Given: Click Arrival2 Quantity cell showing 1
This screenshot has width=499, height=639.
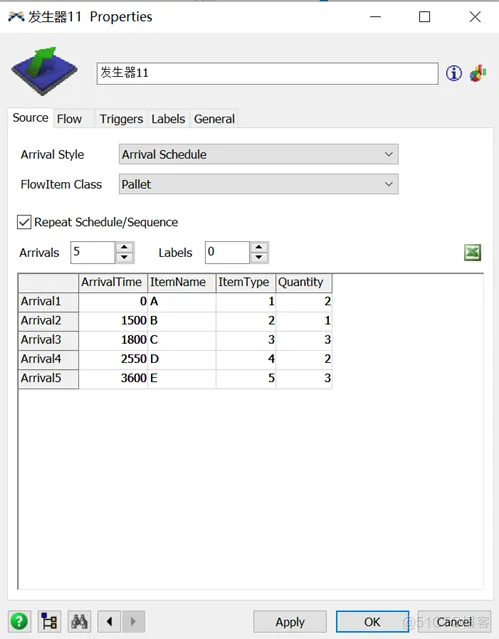Looking at the screenshot, I should click(x=304, y=321).
